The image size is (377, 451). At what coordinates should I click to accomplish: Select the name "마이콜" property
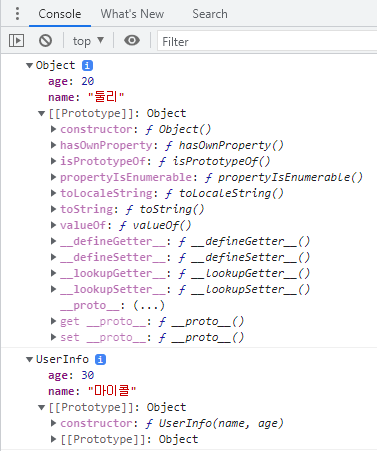coord(92,391)
